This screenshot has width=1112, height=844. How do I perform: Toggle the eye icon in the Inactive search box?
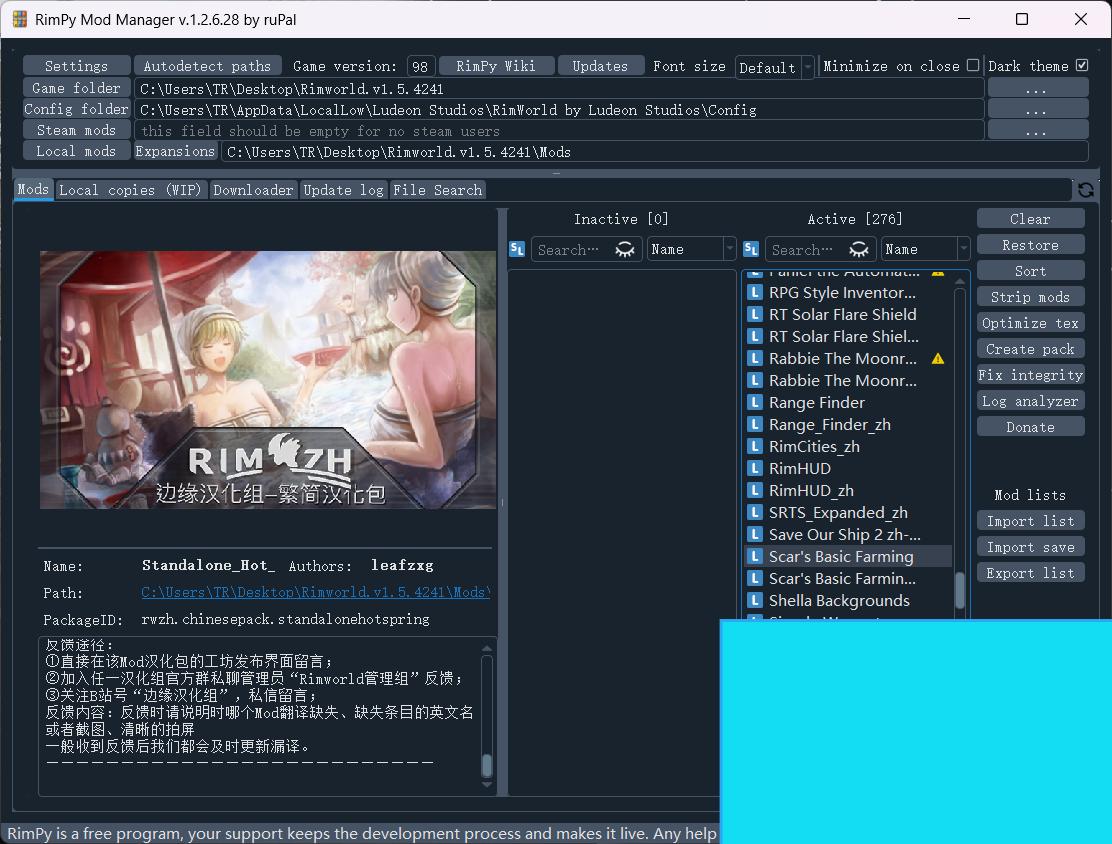click(x=624, y=250)
